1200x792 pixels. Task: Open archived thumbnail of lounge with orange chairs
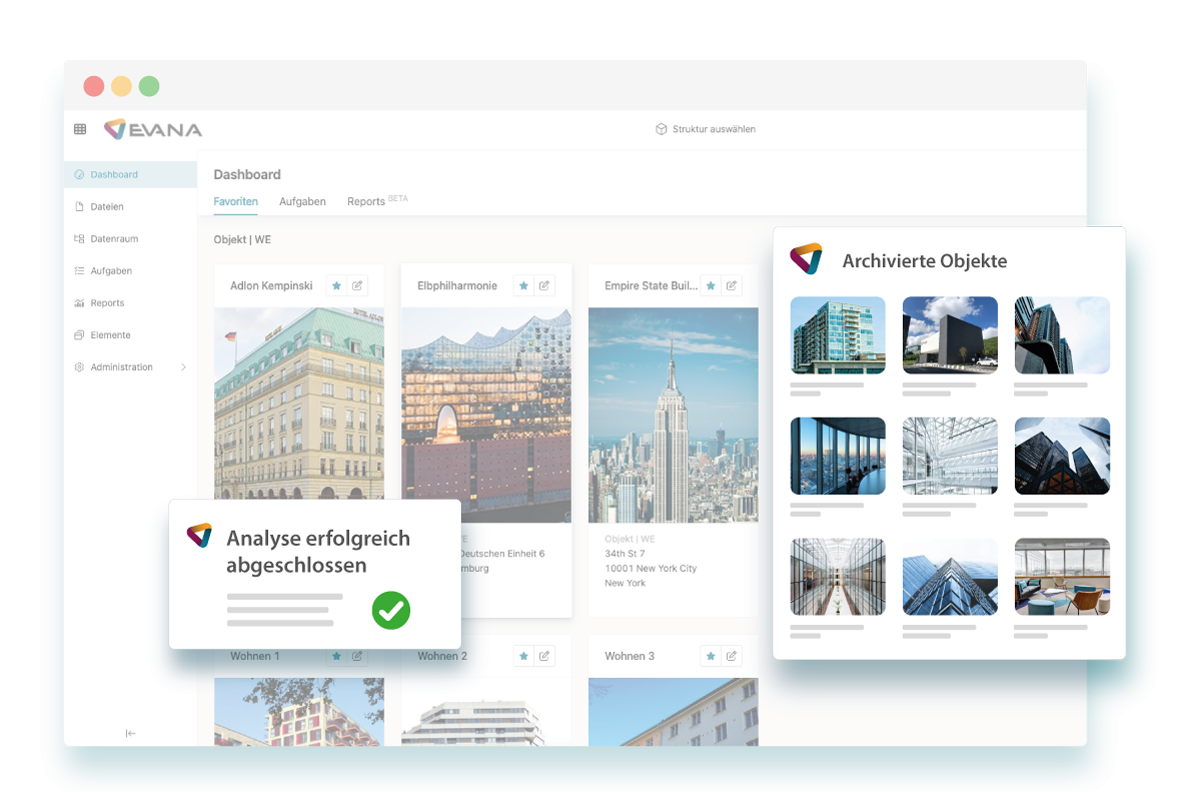point(1062,577)
